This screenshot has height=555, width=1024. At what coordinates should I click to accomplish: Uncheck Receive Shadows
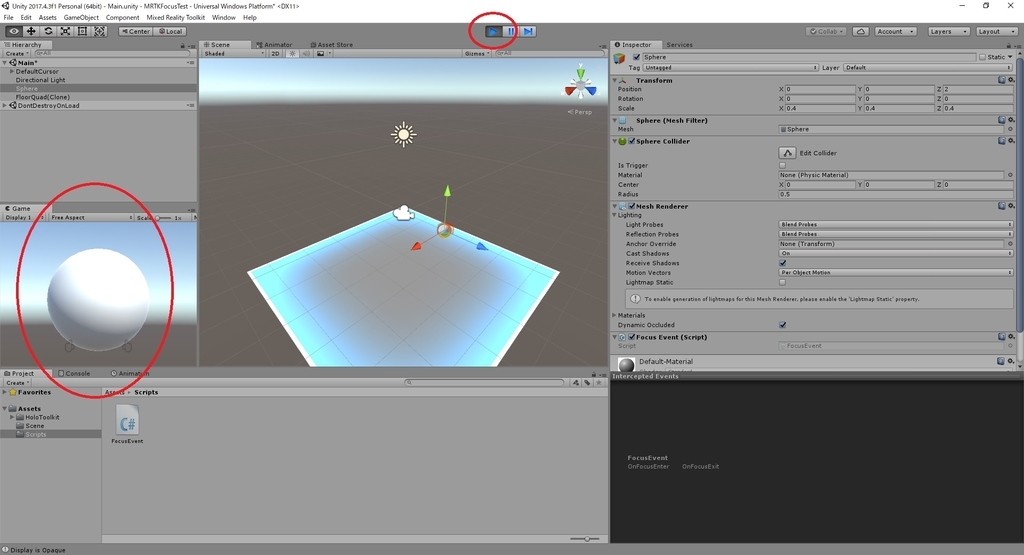[x=782, y=263]
